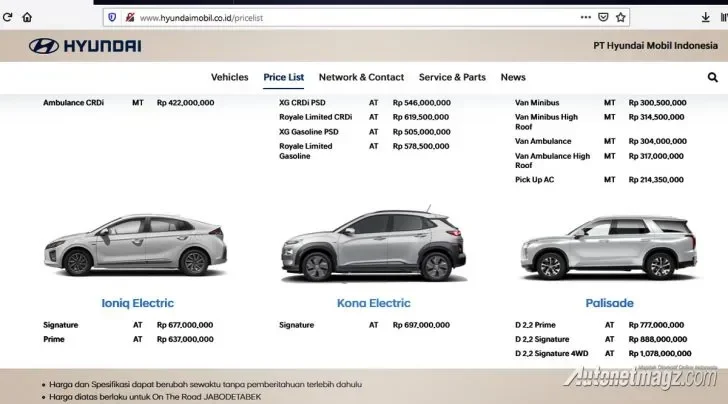Click Palisade price Rp 1,078,000,000
The width and height of the screenshot is (728, 404).
tap(660, 353)
